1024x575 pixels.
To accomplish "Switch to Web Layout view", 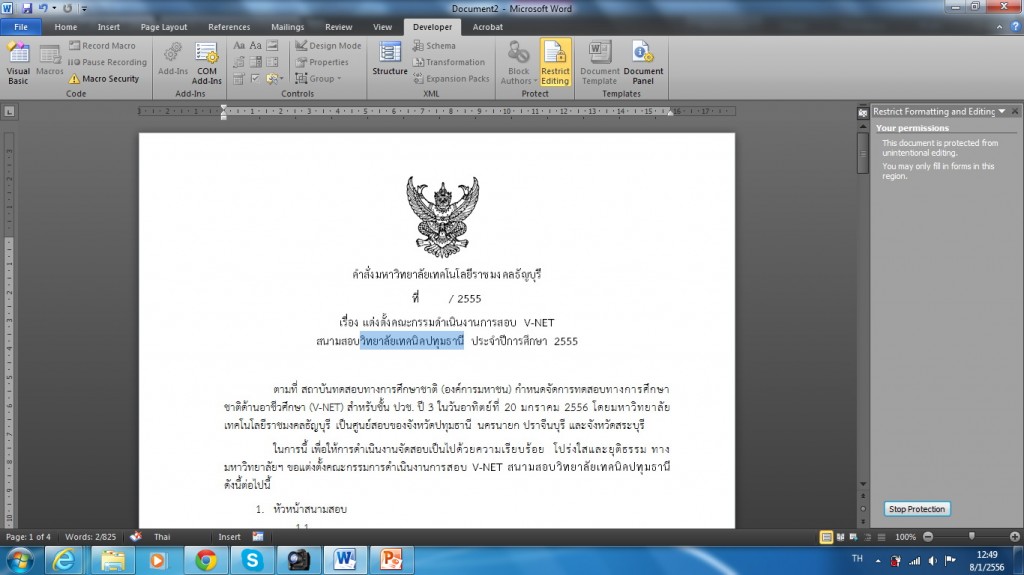I will click(x=854, y=537).
